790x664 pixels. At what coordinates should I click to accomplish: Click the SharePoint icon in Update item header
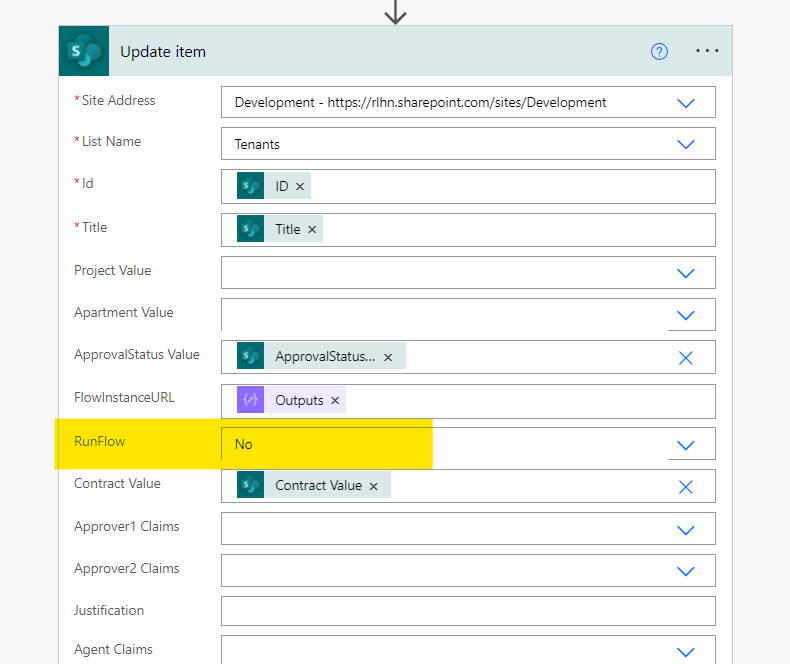pos(86,52)
